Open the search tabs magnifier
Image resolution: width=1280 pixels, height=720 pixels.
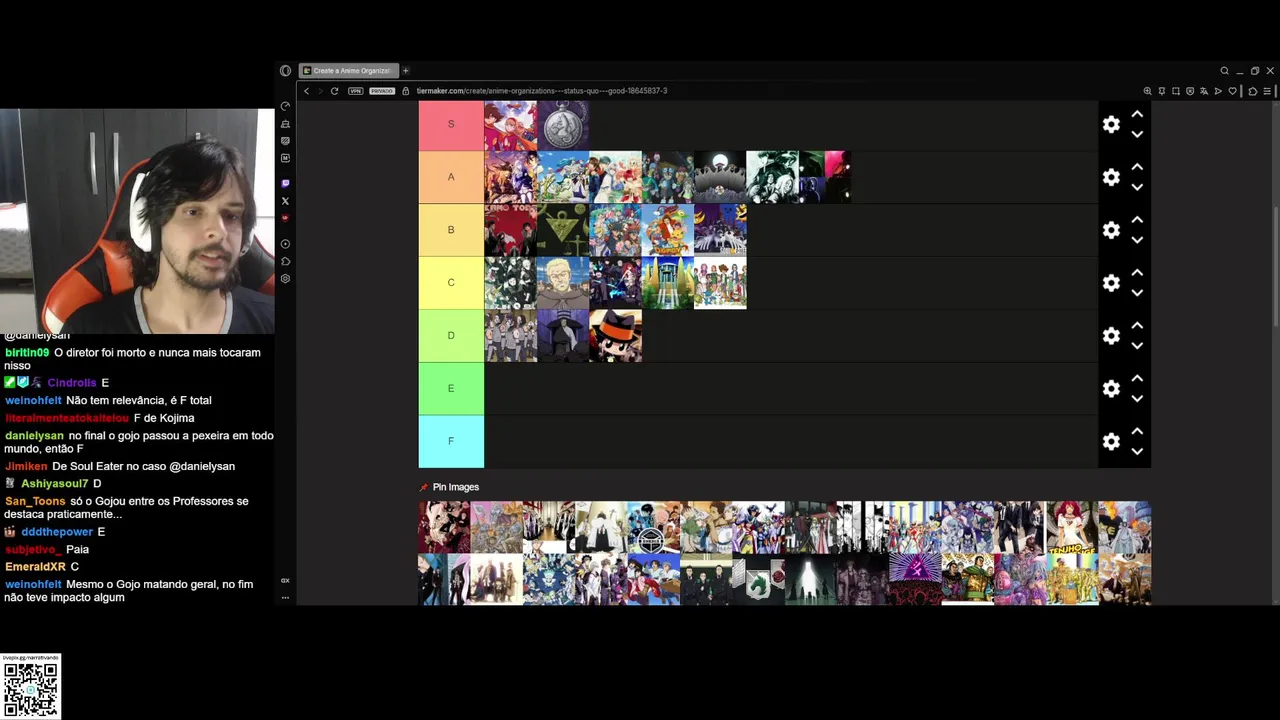coord(1224,71)
